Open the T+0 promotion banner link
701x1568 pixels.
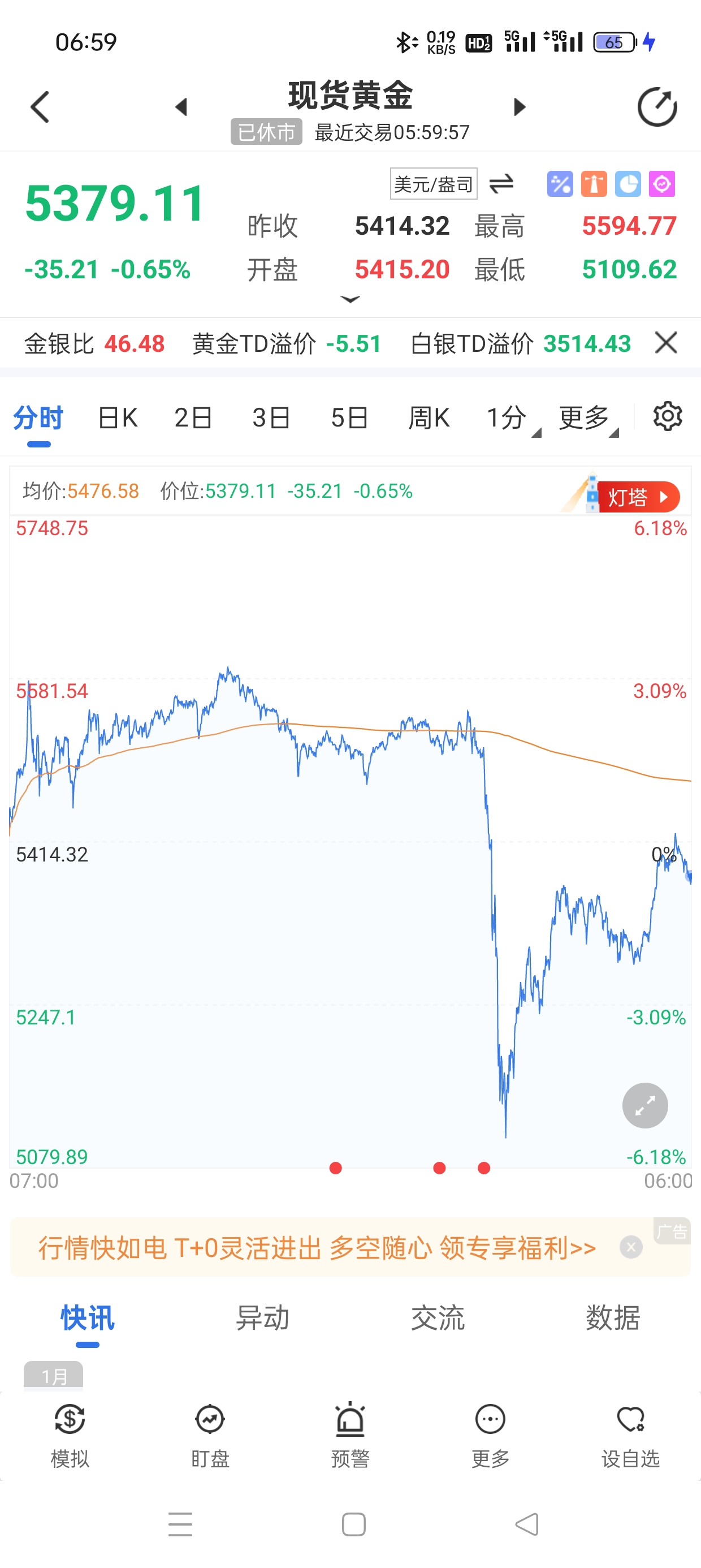(x=317, y=1248)
